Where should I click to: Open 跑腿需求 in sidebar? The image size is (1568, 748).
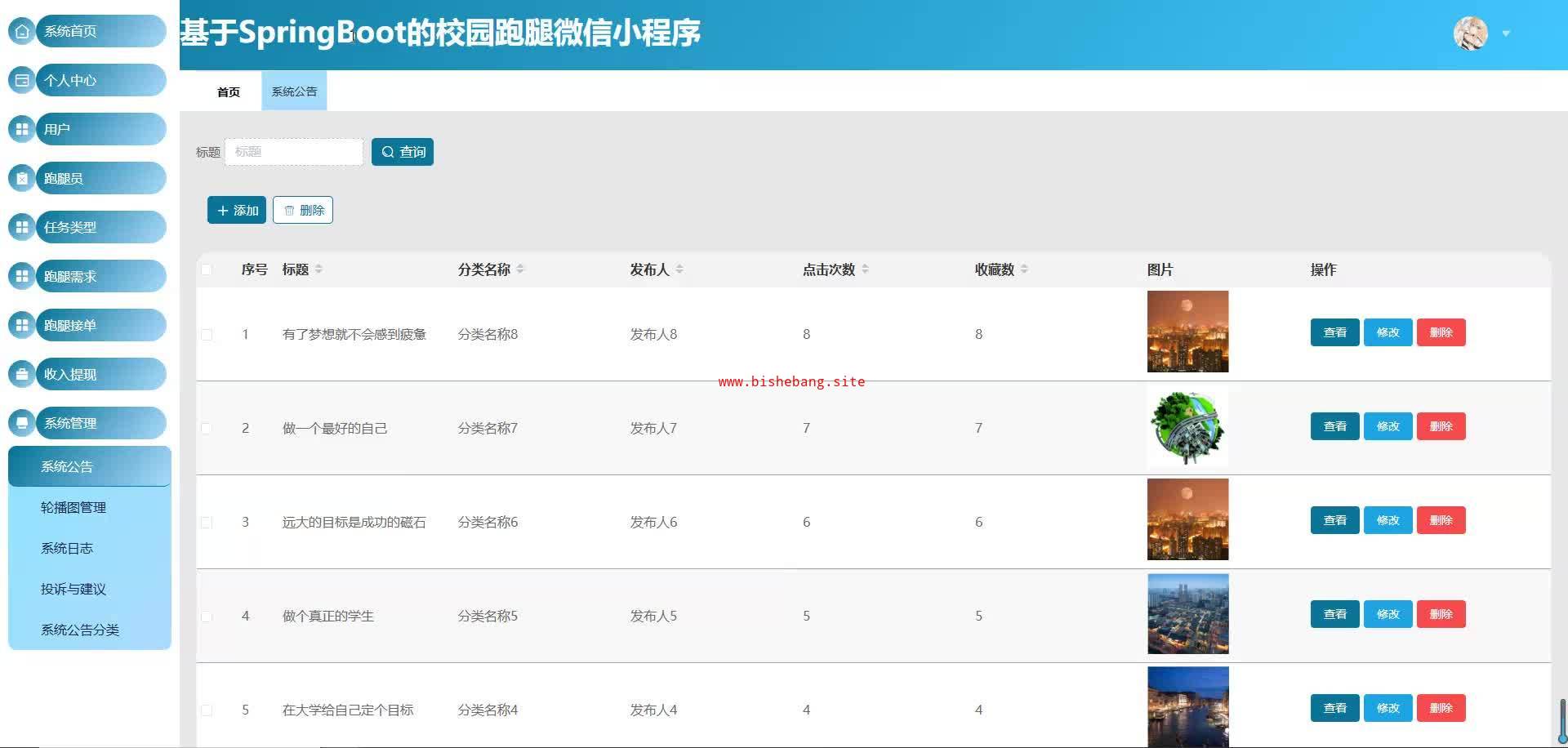coord(101,276)
